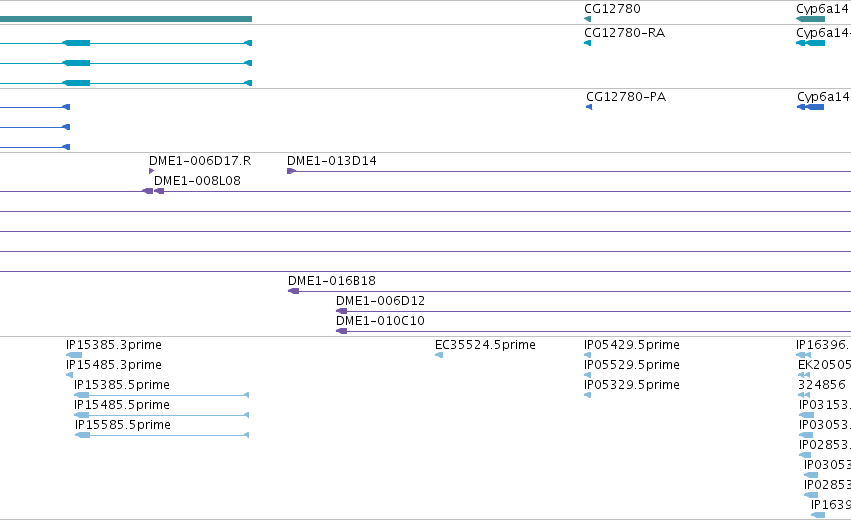Image resolution: width=851 pixels, height=520 pixels.
Task: Select the IP05329.5prime arrow glyph
Action: 587,395
